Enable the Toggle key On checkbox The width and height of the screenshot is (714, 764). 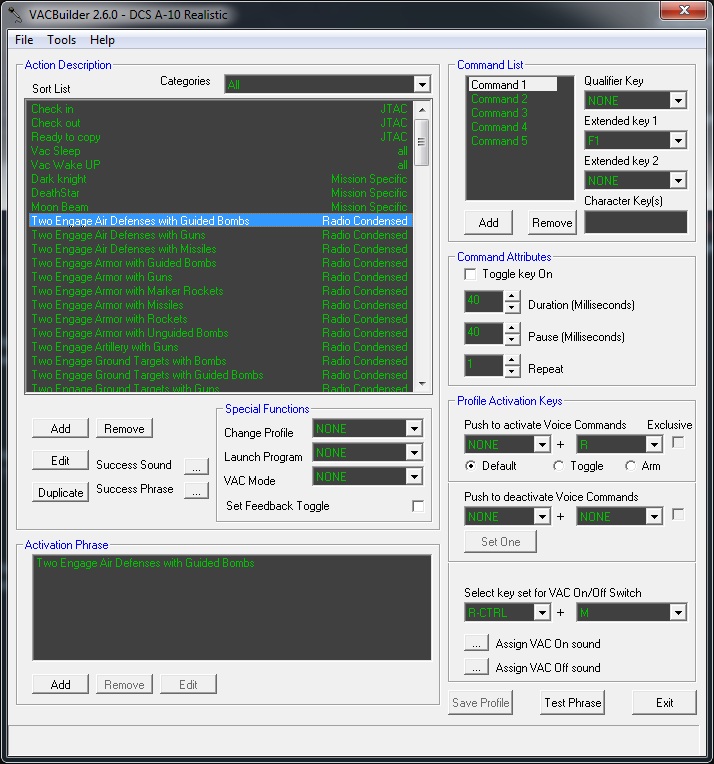(x=470, y=274)
